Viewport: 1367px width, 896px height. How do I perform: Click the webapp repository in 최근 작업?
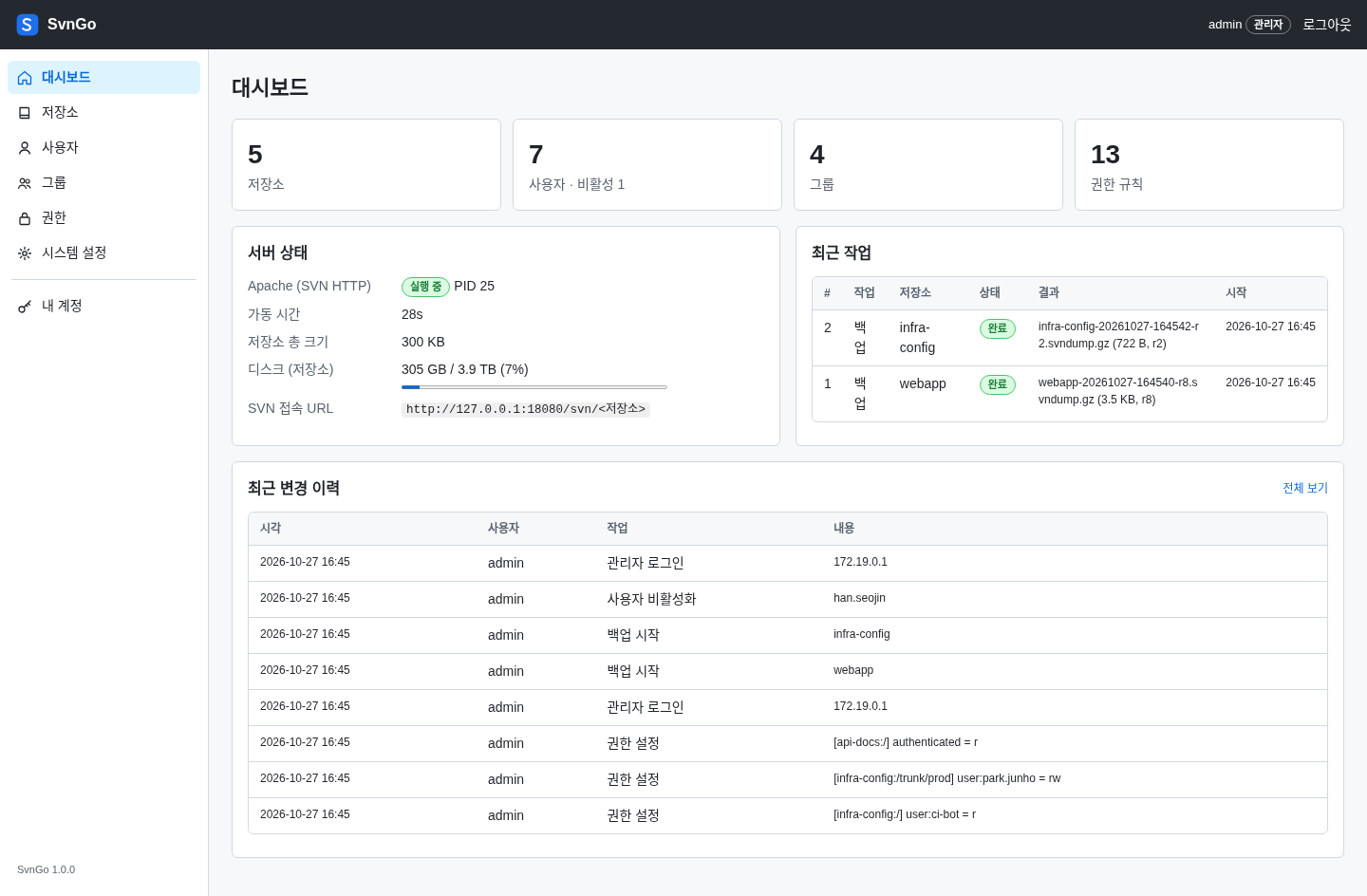(x=923, y=383)
